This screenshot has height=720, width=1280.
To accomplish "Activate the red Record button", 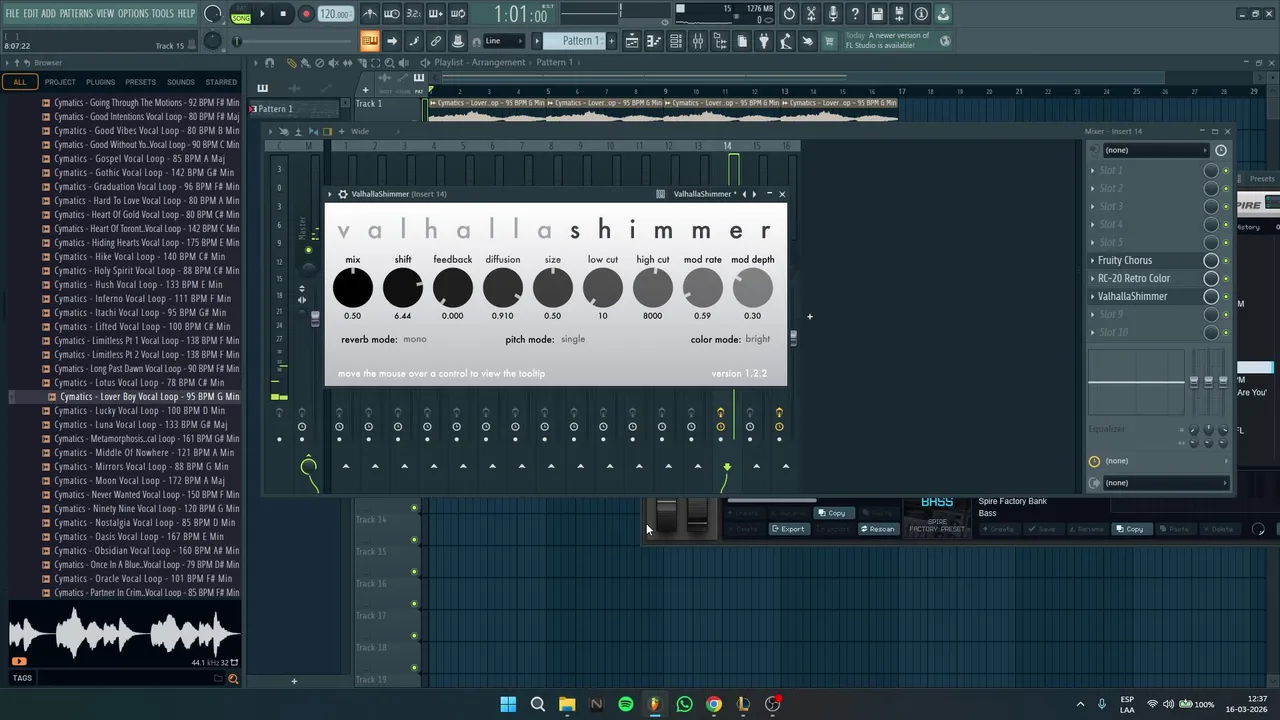I will pos(306,14).
